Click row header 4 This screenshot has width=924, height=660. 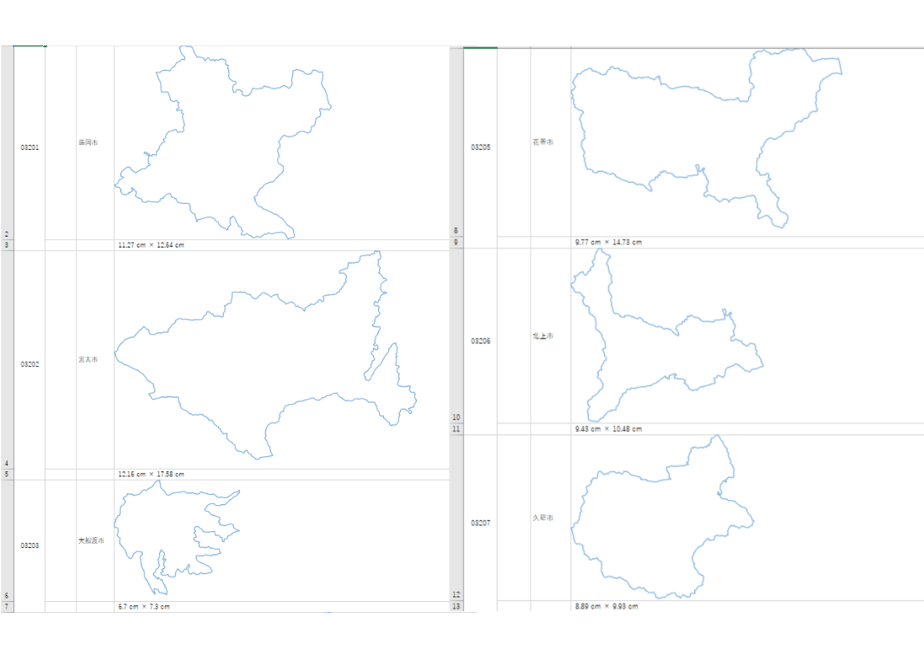tap(6, 360)
